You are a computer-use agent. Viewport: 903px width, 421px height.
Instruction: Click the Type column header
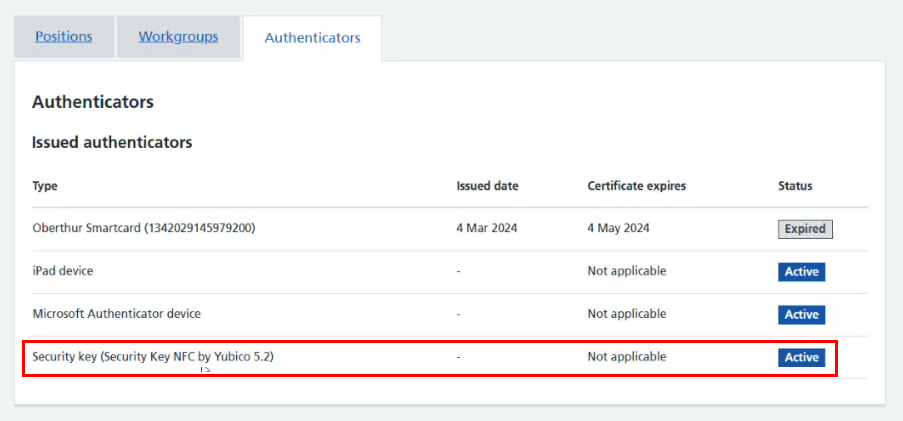click(45, 186)
